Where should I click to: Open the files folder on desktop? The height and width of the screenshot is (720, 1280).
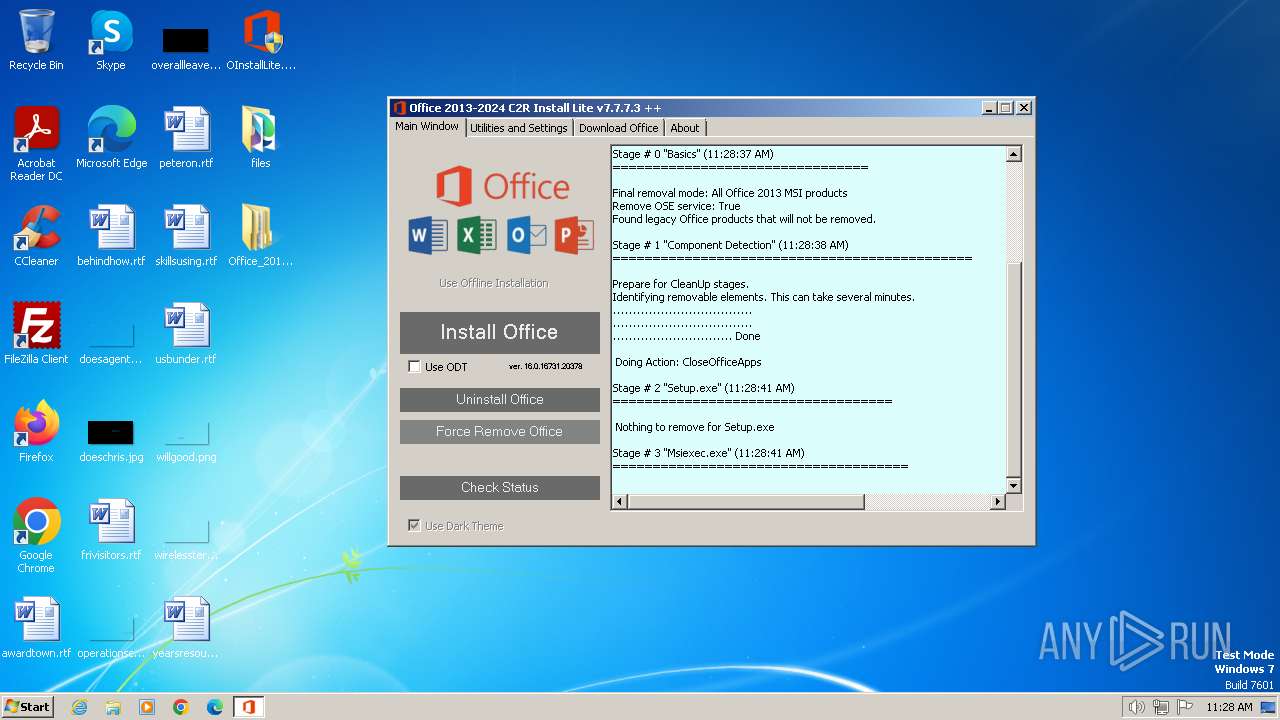pos(261,137)
